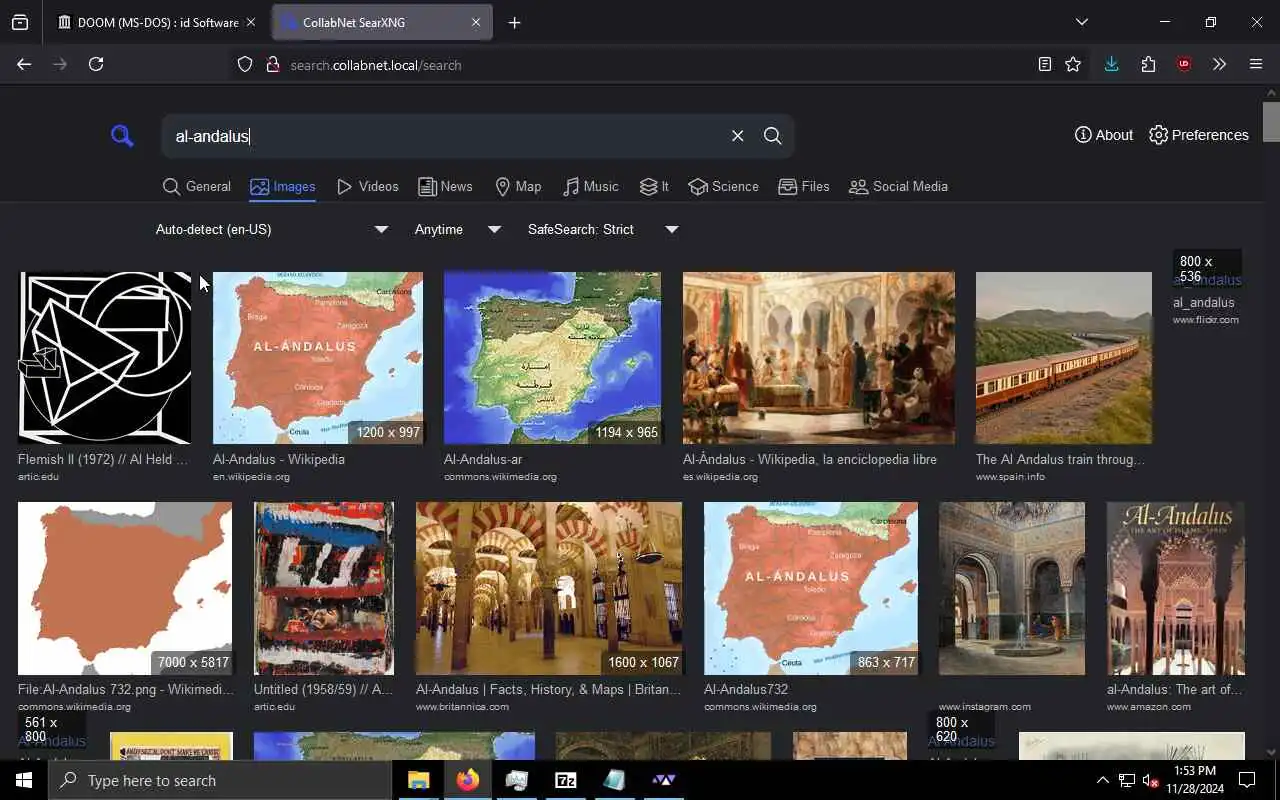Expand the Auto-detect (en-US) language dropdown
This screenshot has height=800, width=1280.
pyautogui.click(x=272, y=229)
